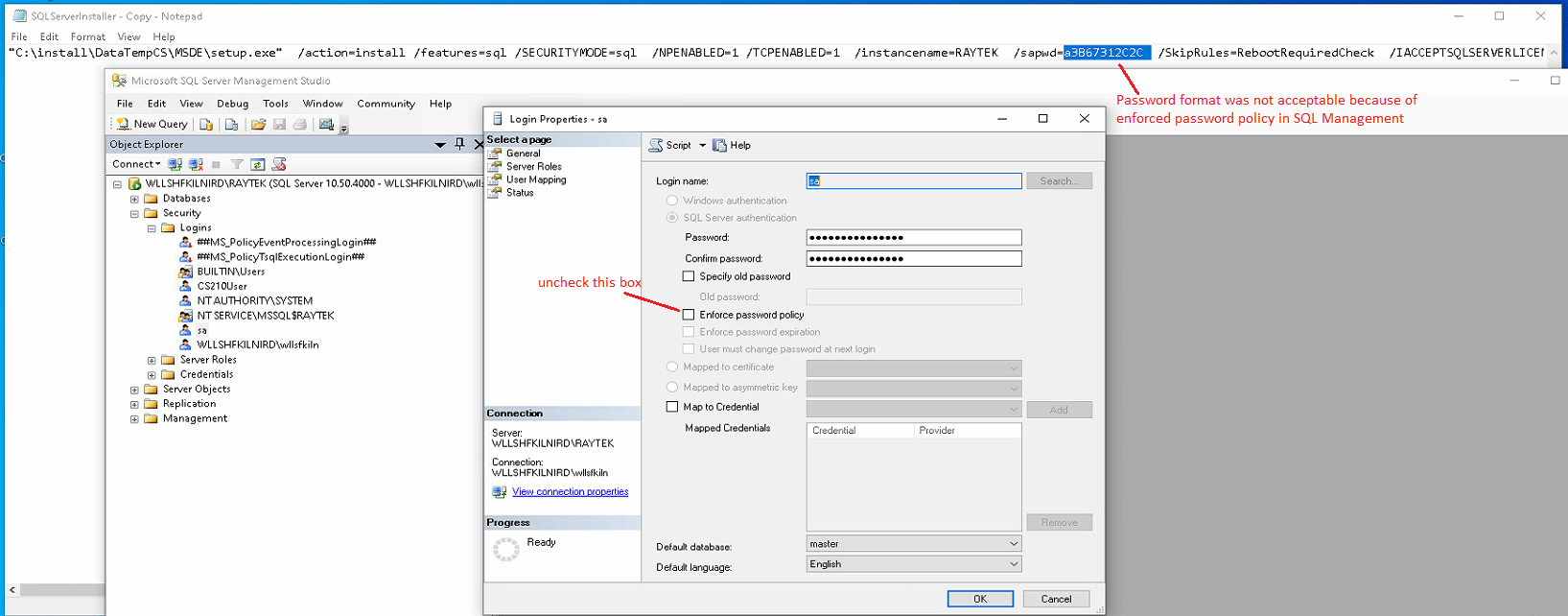Click the script delete icon in Object Explorer toolbar
The width and height of the screenshot is (1568, 616).
[x=279, y=164]
